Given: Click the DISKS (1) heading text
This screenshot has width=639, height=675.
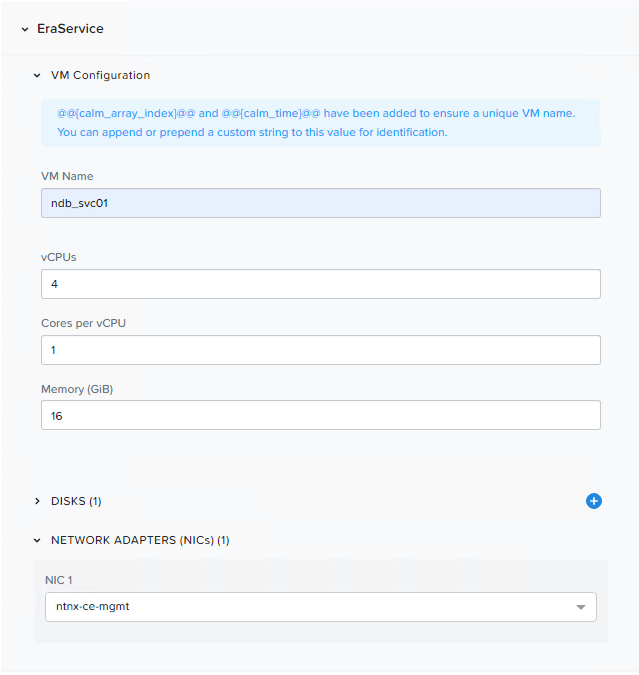Looking at the screenshot, I should 76,501.
